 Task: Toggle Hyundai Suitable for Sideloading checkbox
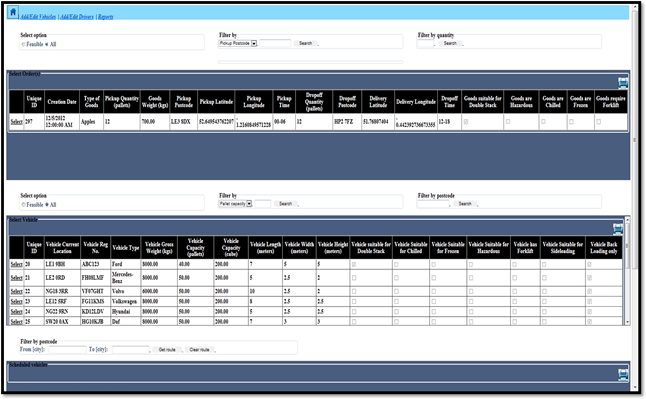(544, 312)
